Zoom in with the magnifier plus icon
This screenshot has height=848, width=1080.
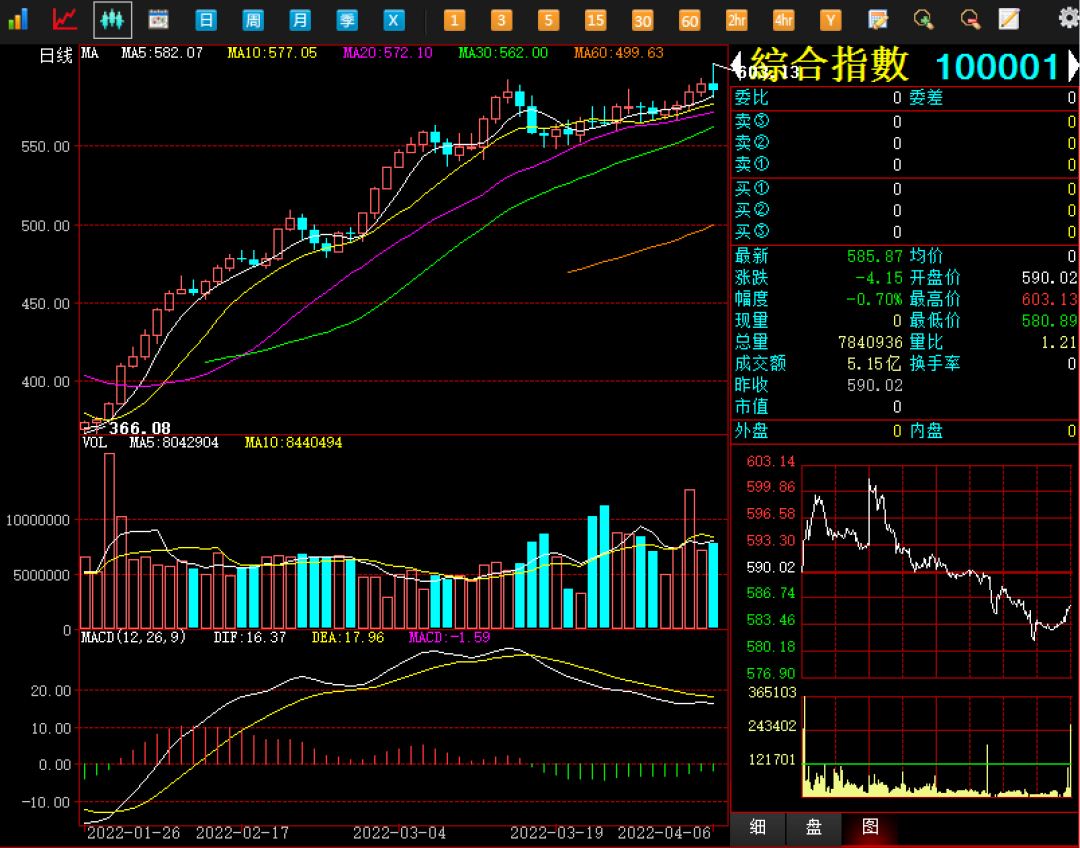pyautogui.click(x=924, y=19)
